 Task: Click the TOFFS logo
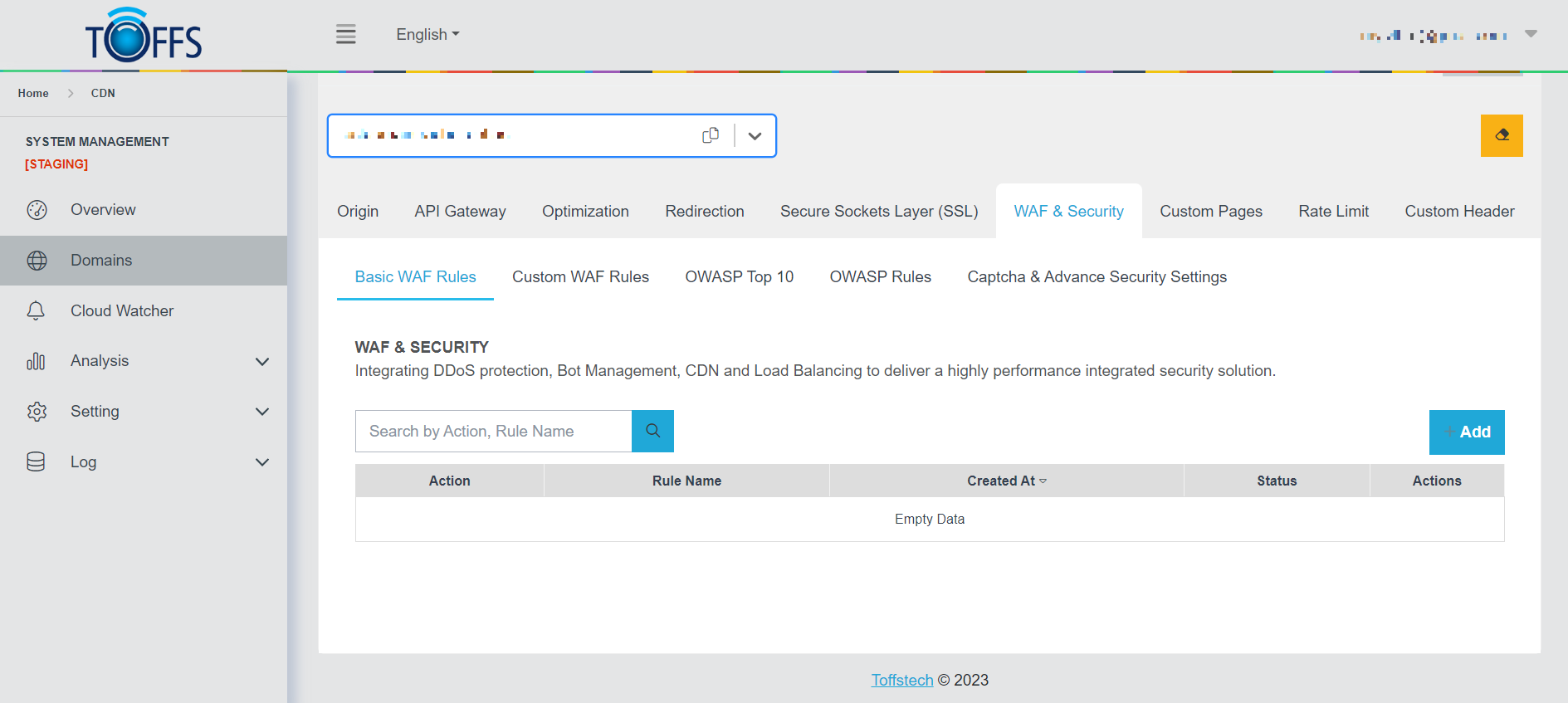pos(144,36)
